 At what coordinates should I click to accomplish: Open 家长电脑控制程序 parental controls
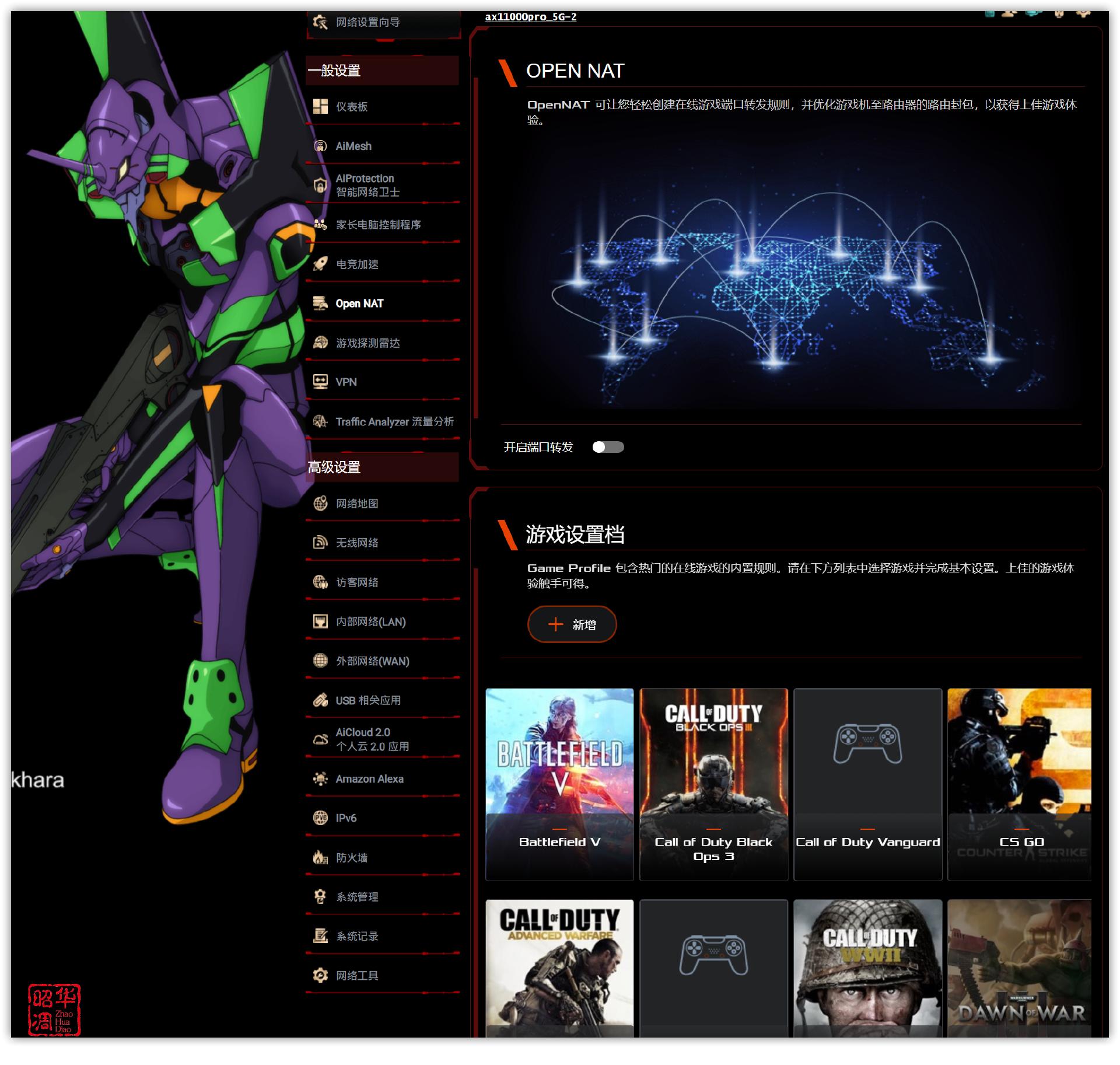point(379,225)
